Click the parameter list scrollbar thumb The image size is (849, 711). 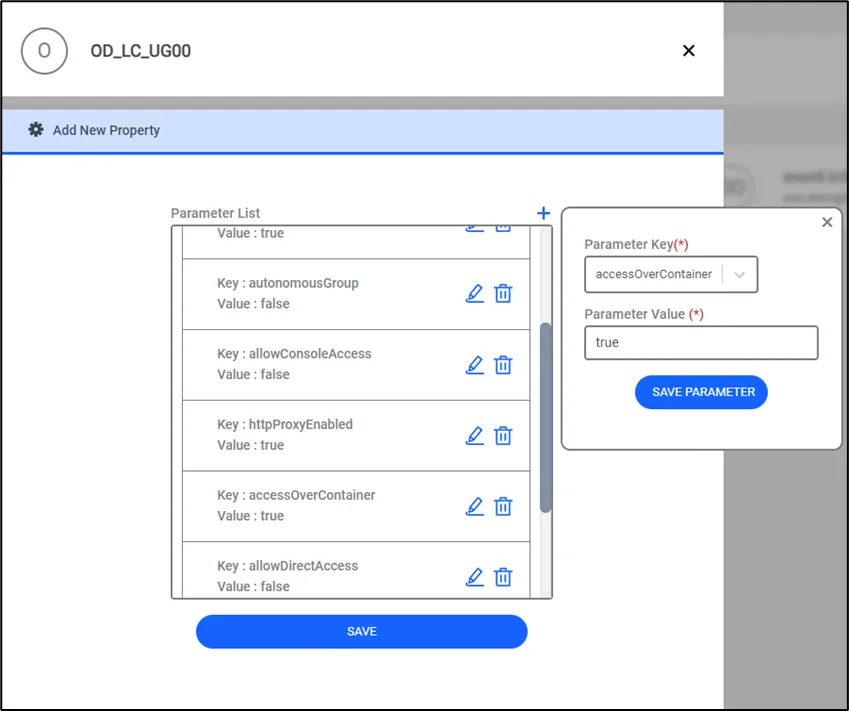546,417
